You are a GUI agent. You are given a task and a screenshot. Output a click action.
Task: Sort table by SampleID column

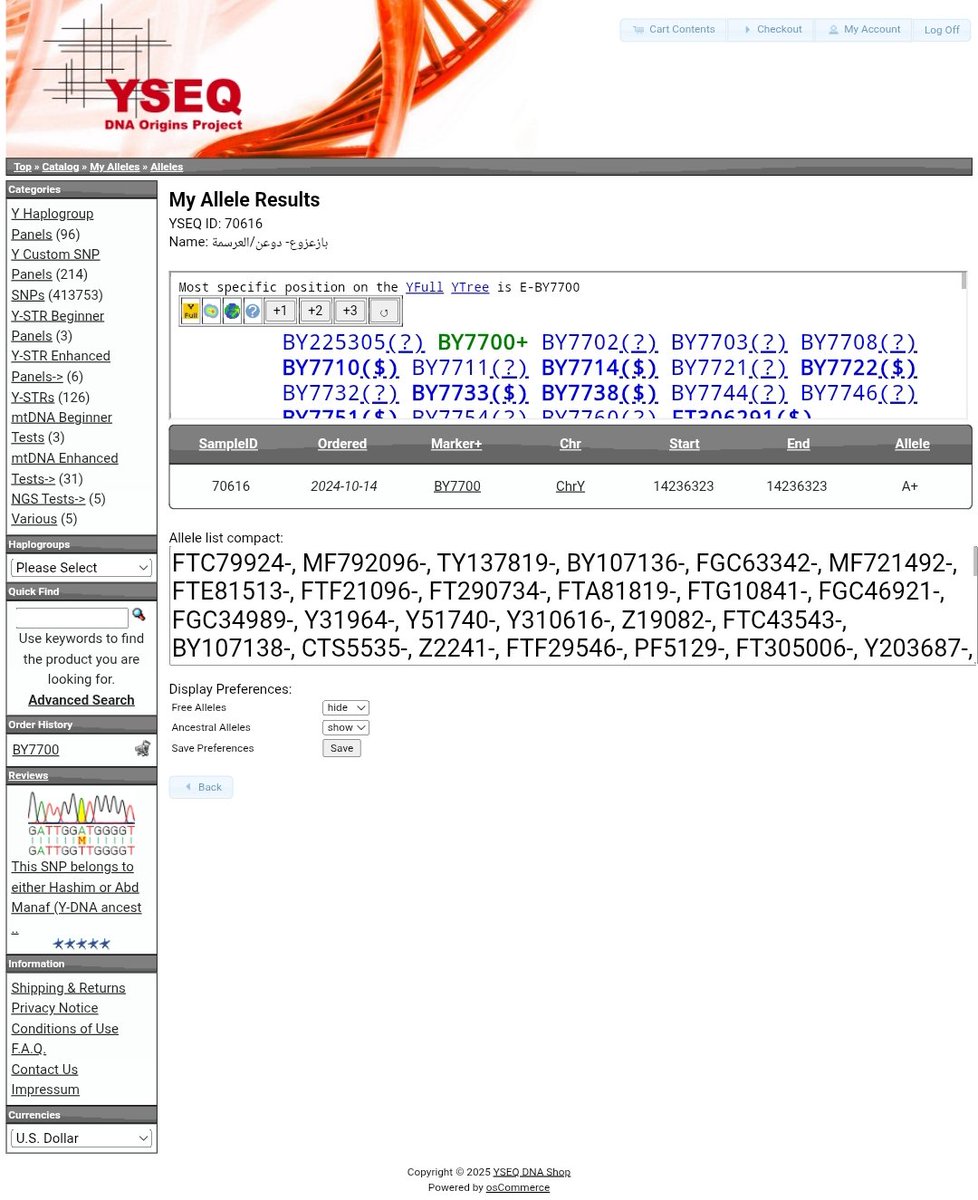click(x=228, y=444)
